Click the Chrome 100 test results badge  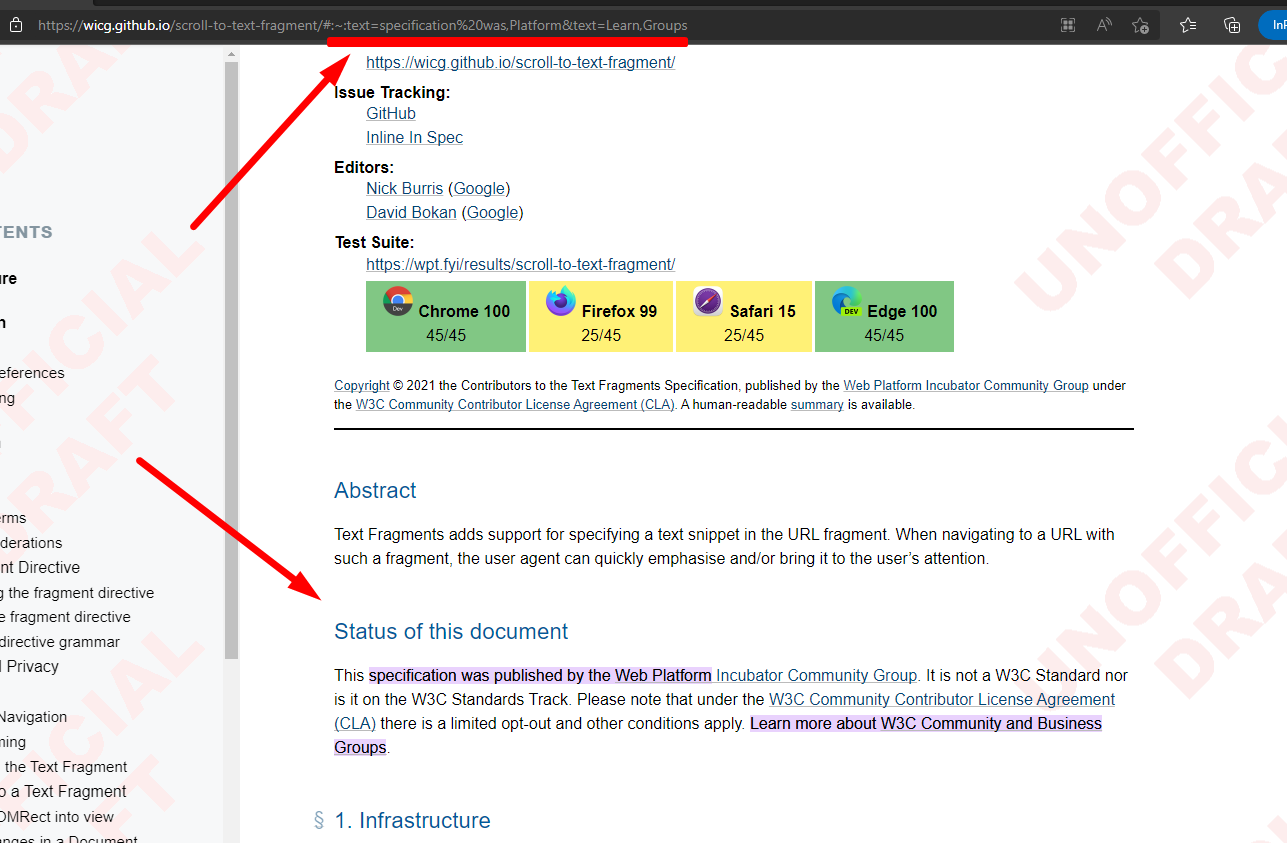(445, 317)
